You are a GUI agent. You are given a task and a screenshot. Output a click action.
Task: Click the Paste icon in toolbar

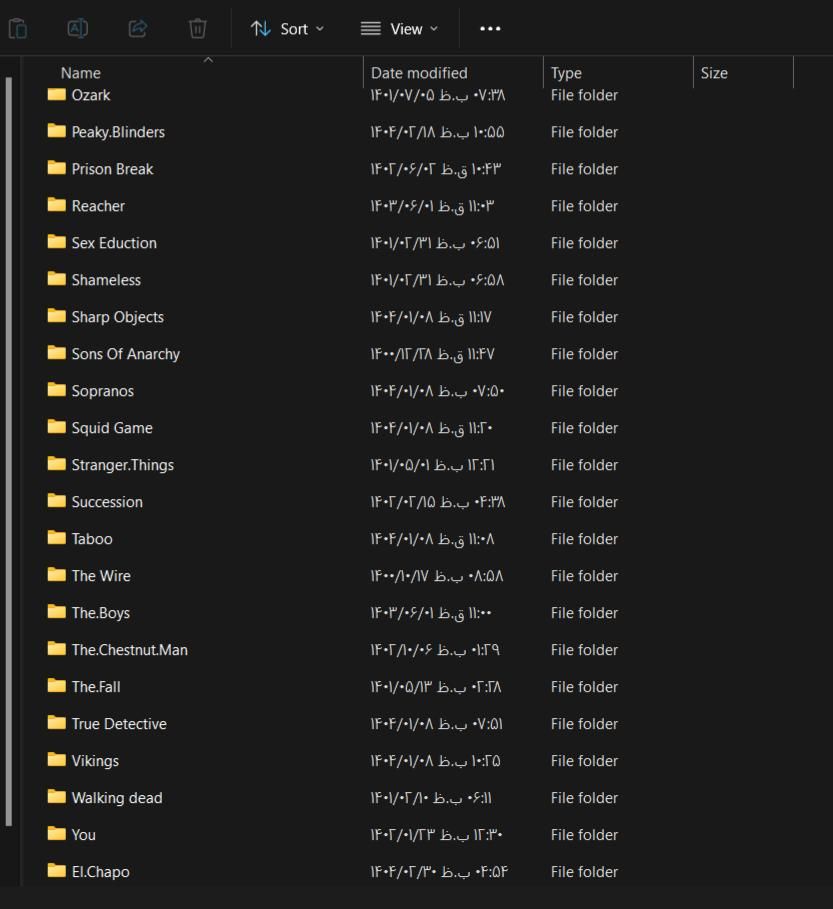18,28
